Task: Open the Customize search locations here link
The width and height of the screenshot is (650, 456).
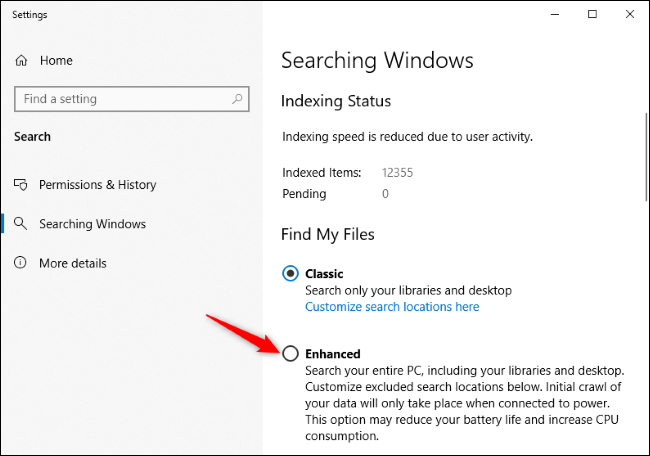Action: 392,306
